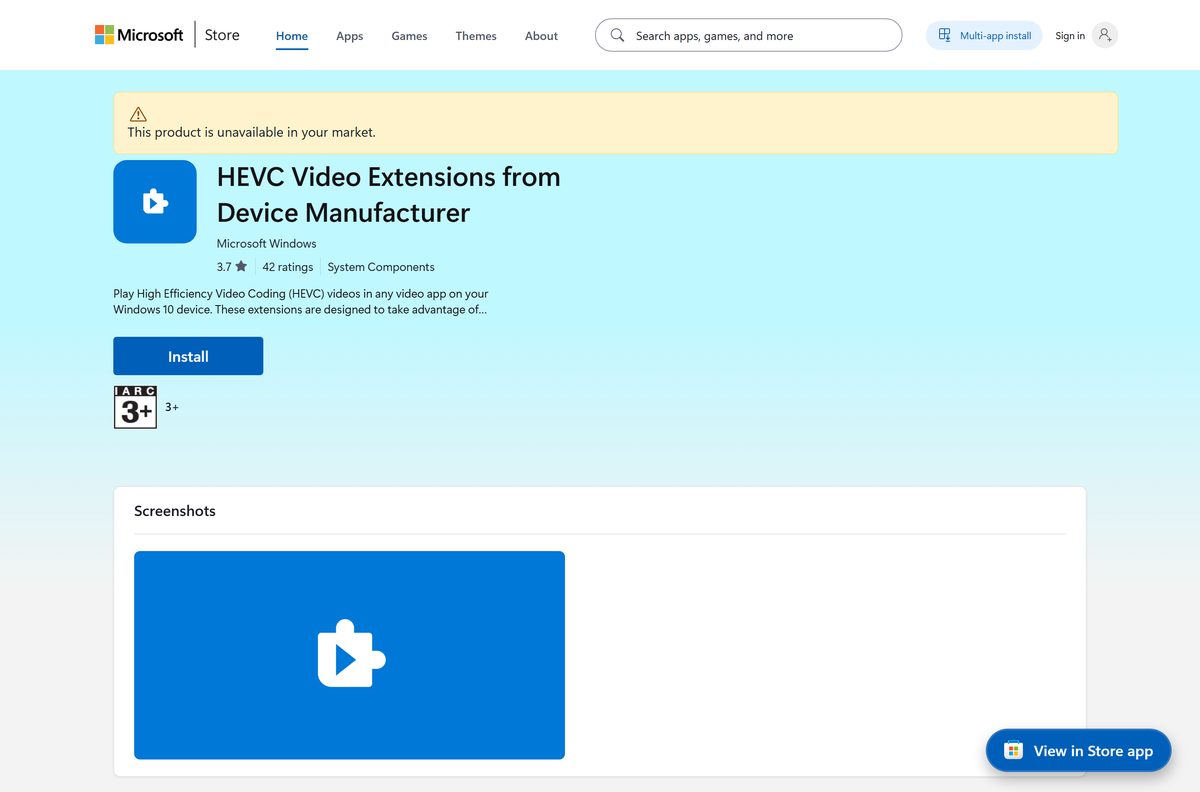Focus the search apps, games field
The image size is (1200, 792).
tap(748, 35)
